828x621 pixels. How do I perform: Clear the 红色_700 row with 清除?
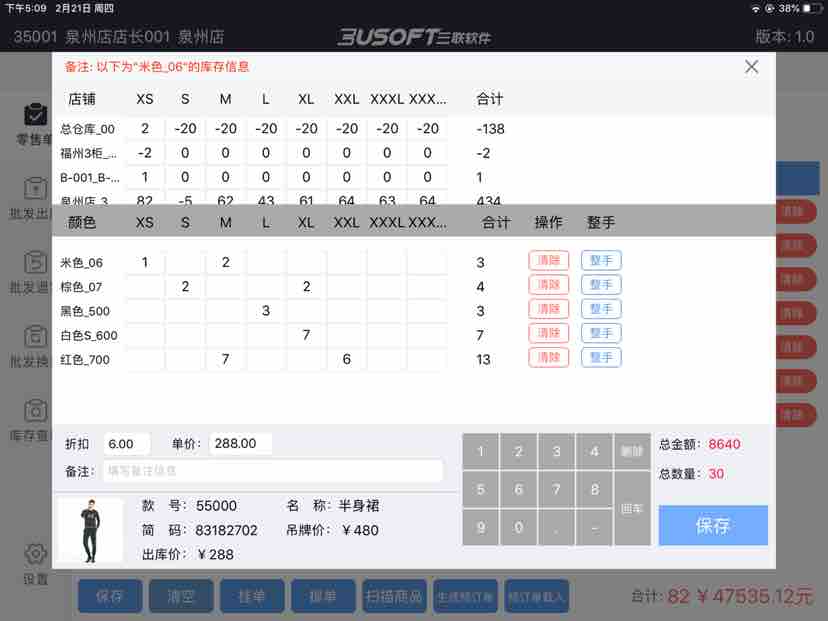(548, 358)
